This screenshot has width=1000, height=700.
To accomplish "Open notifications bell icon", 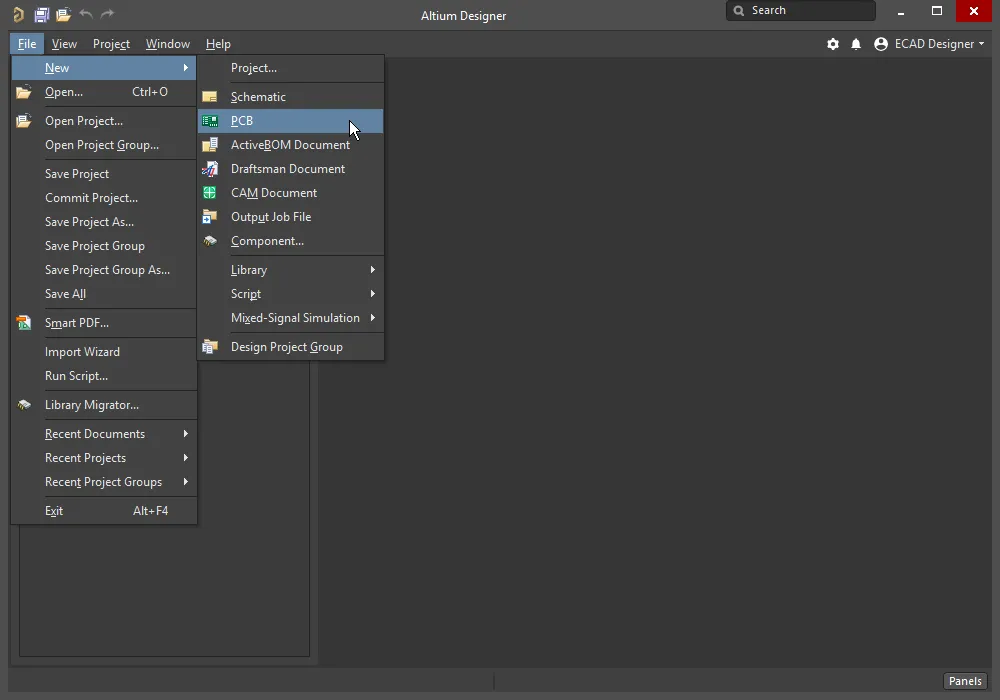I will point(856,44).
